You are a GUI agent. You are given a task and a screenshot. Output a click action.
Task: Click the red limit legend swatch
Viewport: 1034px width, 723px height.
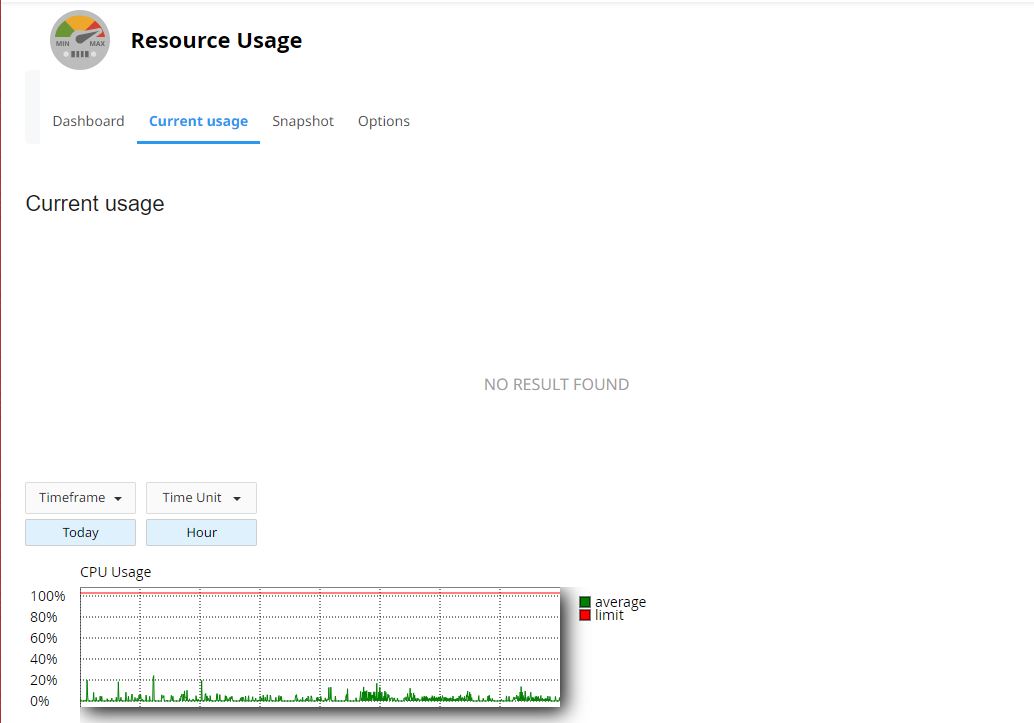[x=585, y=615]
